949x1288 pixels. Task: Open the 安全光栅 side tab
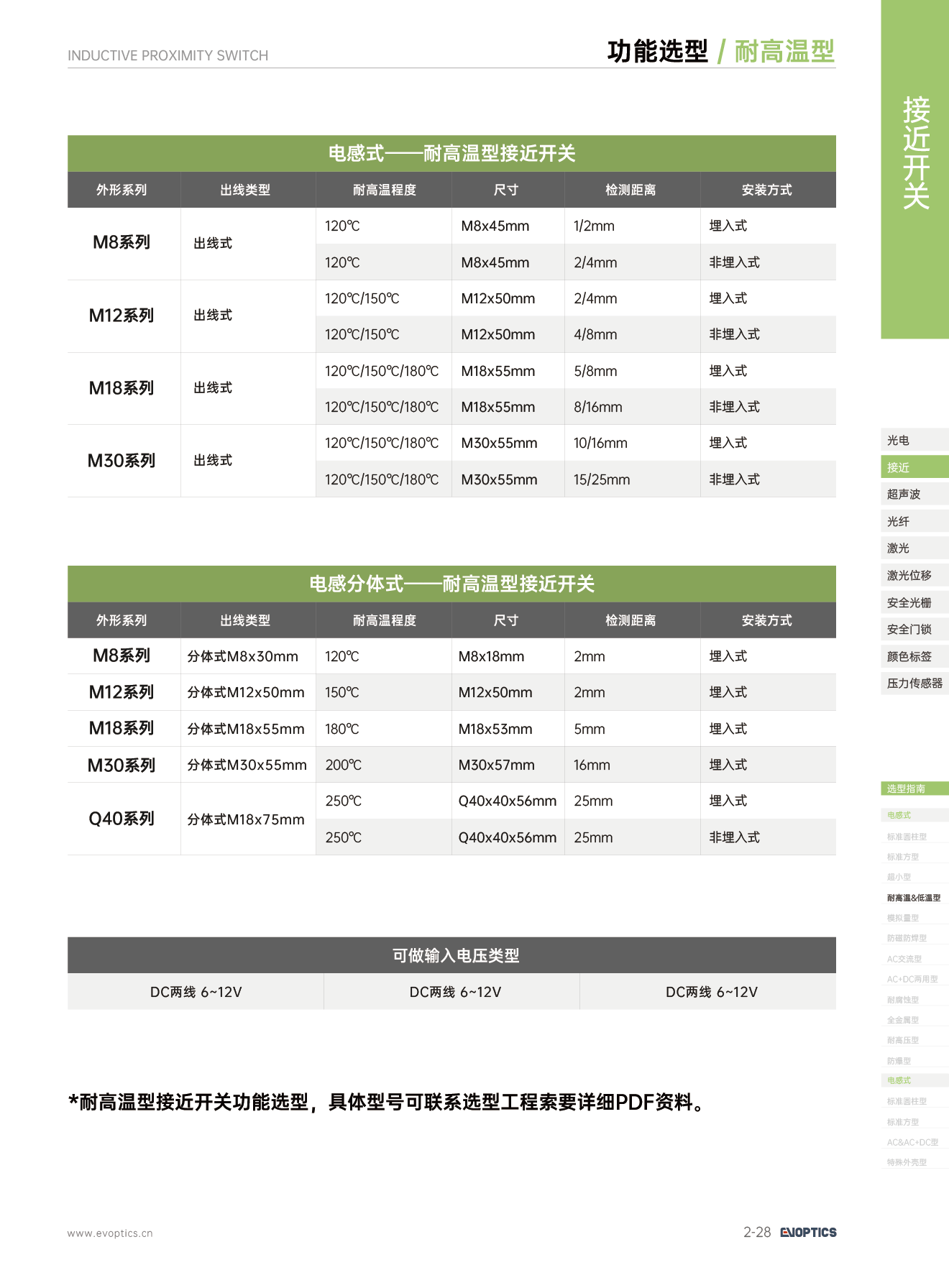click(914, 602)
